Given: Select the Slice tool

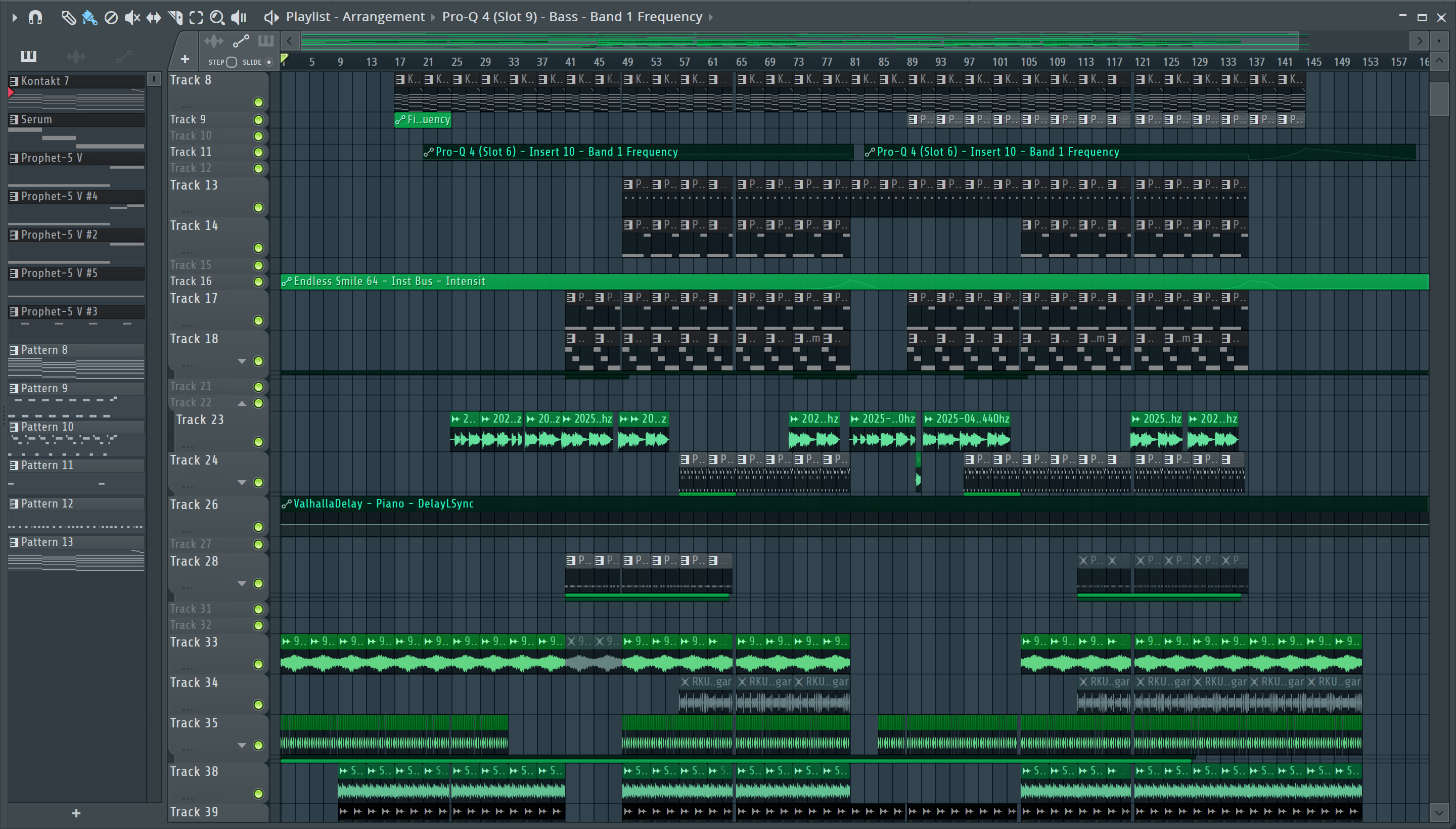Looking at the screenshot, I should pos(175,18).
